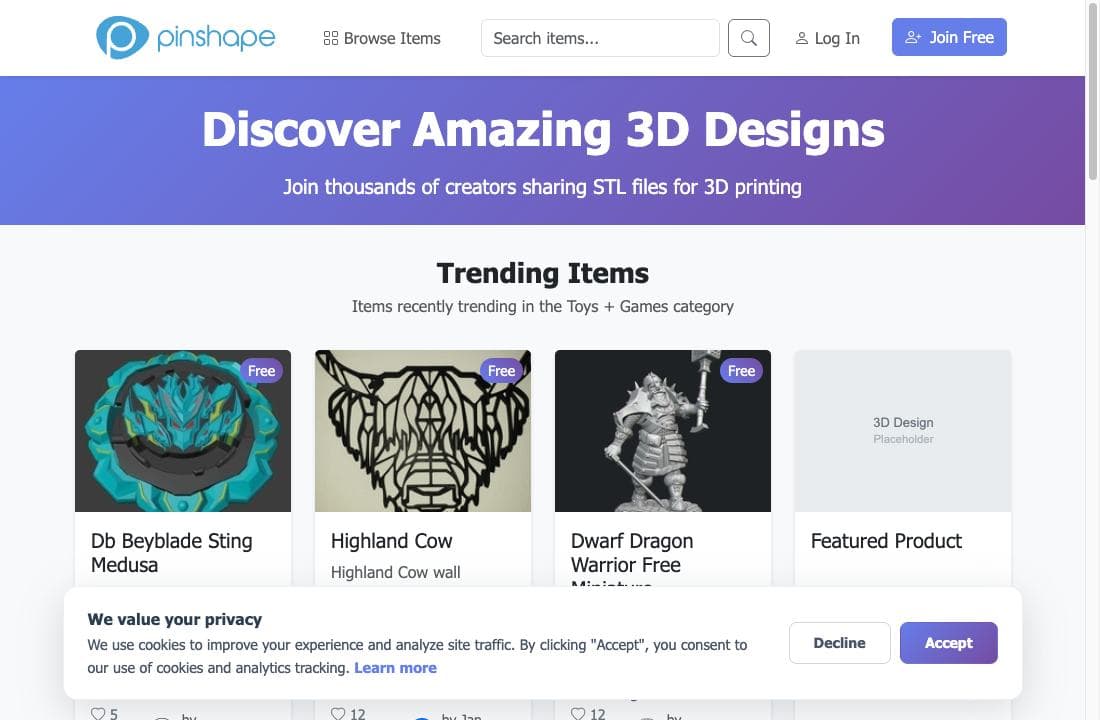Image resolution: width=1100 pixels, height=720 pixels.
Task: Click 'We value your privacy' heading
Action: click(175, 620)
